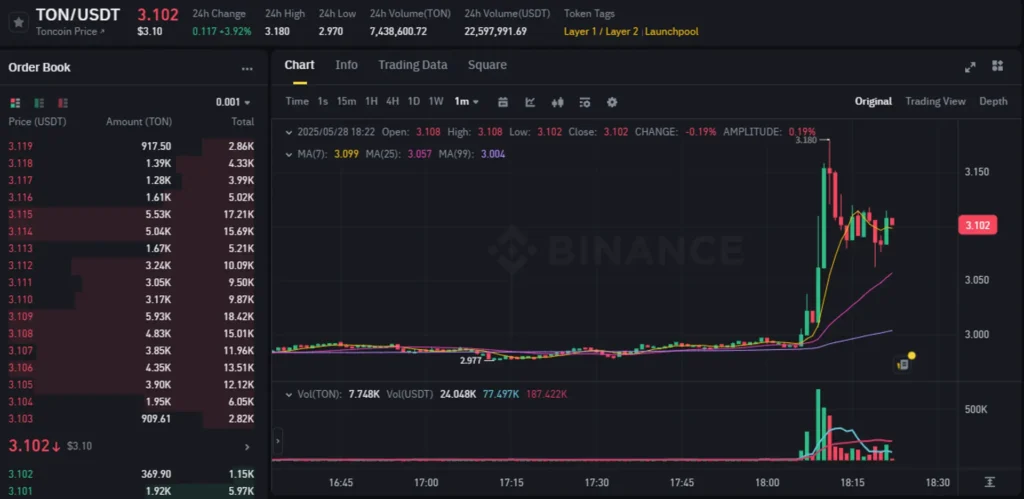Viewport: 1024px width, 499px height.
Task: Open the order book three-dots menu
Action: 247,69
